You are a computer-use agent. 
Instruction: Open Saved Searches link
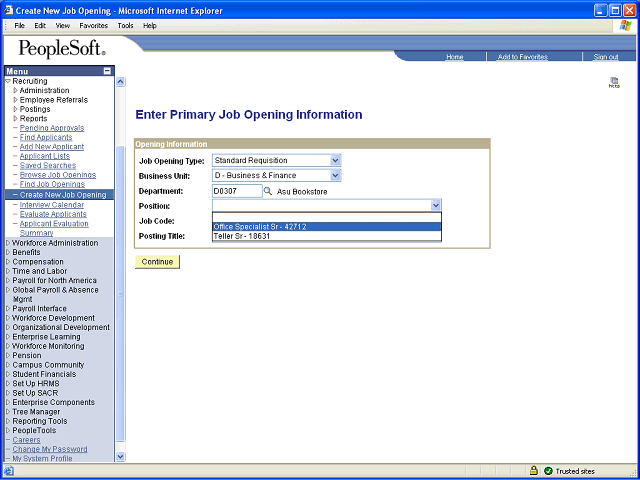(x=48, y=165)
